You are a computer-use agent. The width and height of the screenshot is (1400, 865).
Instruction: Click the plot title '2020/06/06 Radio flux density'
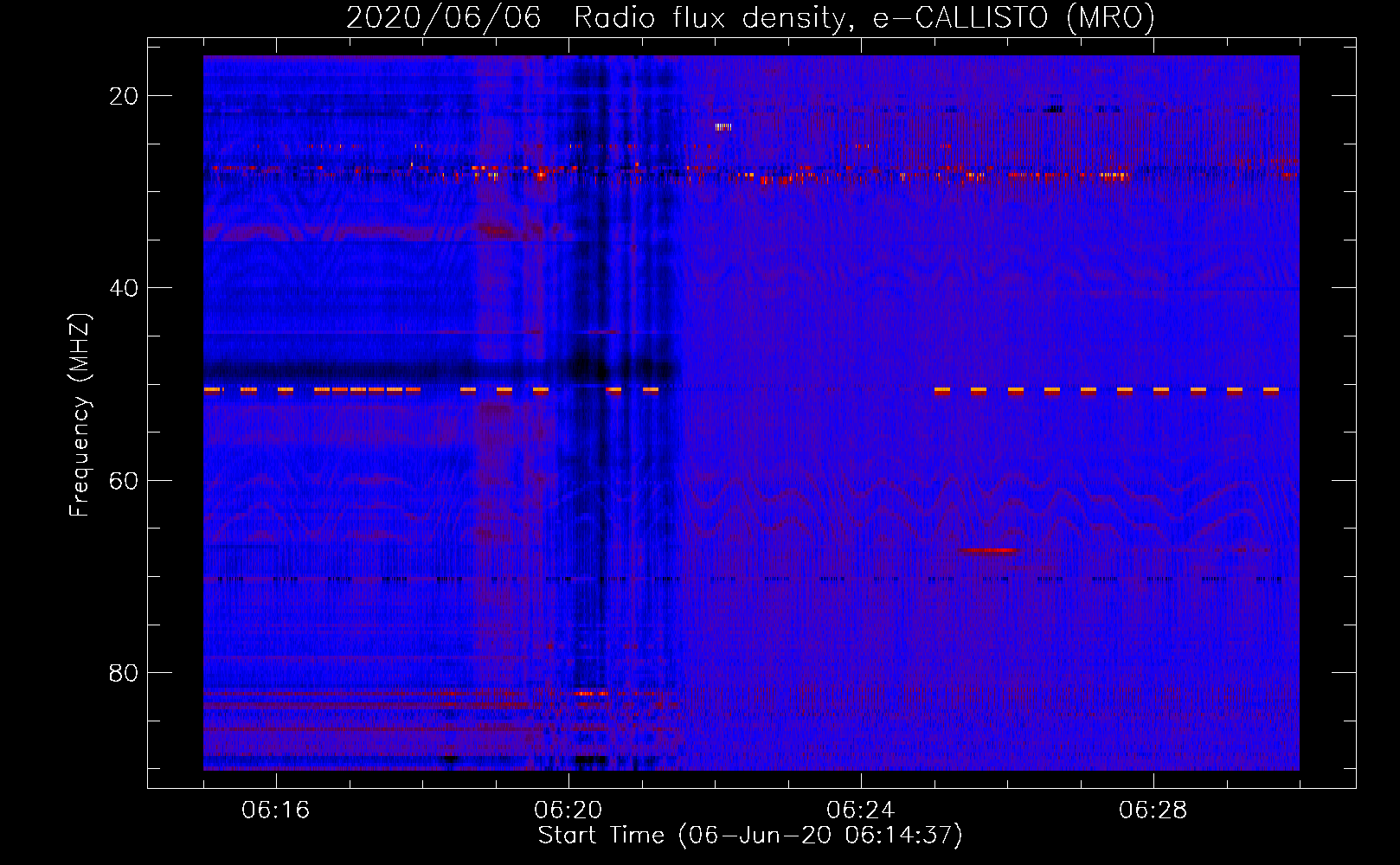(x=750, y=17)
